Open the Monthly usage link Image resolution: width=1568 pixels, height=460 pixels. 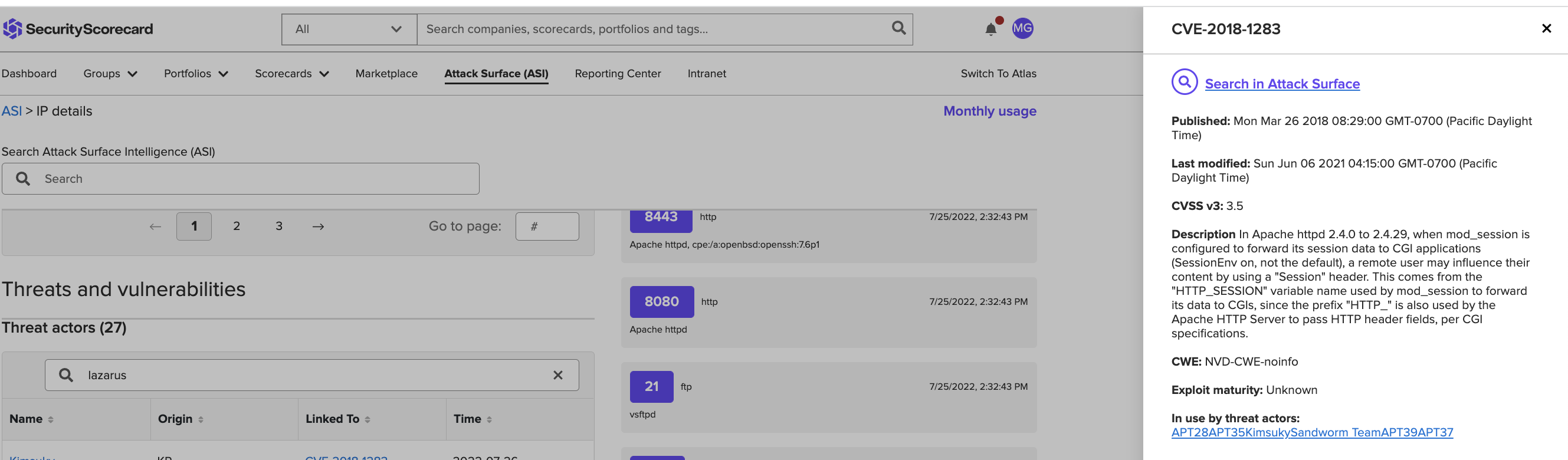990,111
